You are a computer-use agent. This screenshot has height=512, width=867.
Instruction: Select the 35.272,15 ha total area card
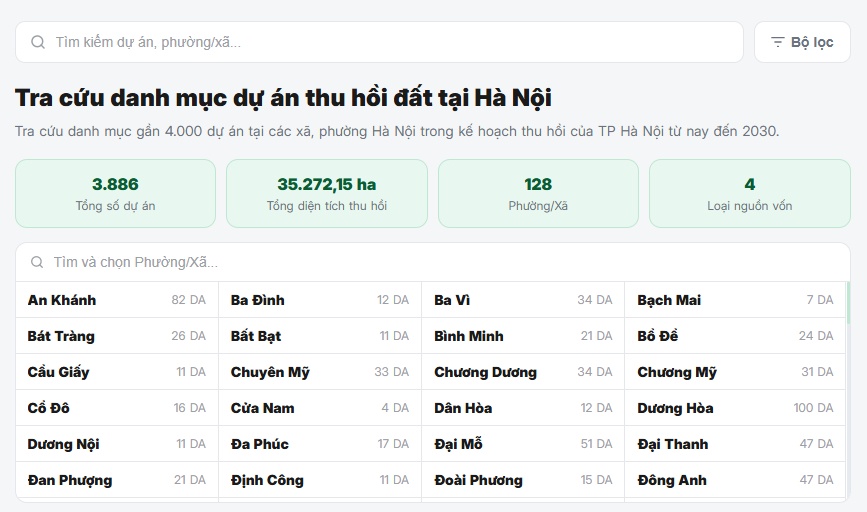click(327, 194)
